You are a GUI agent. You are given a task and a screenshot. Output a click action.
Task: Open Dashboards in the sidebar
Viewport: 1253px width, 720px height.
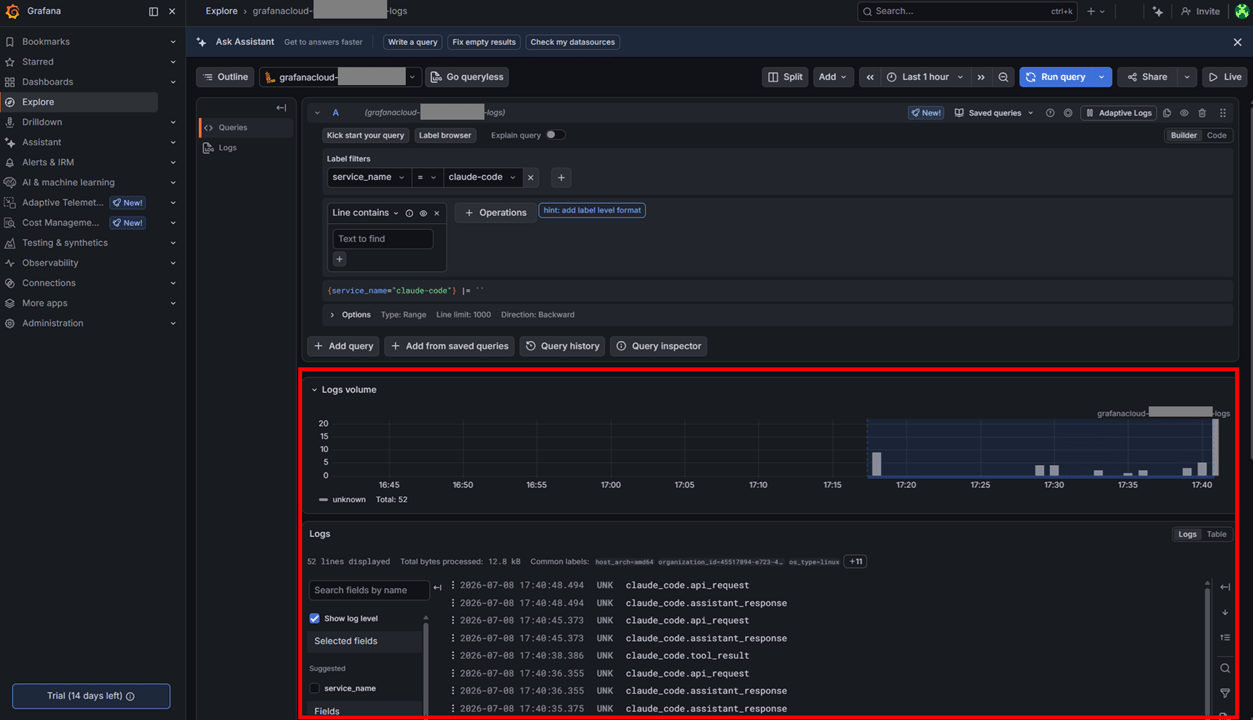tap(48, 82)
